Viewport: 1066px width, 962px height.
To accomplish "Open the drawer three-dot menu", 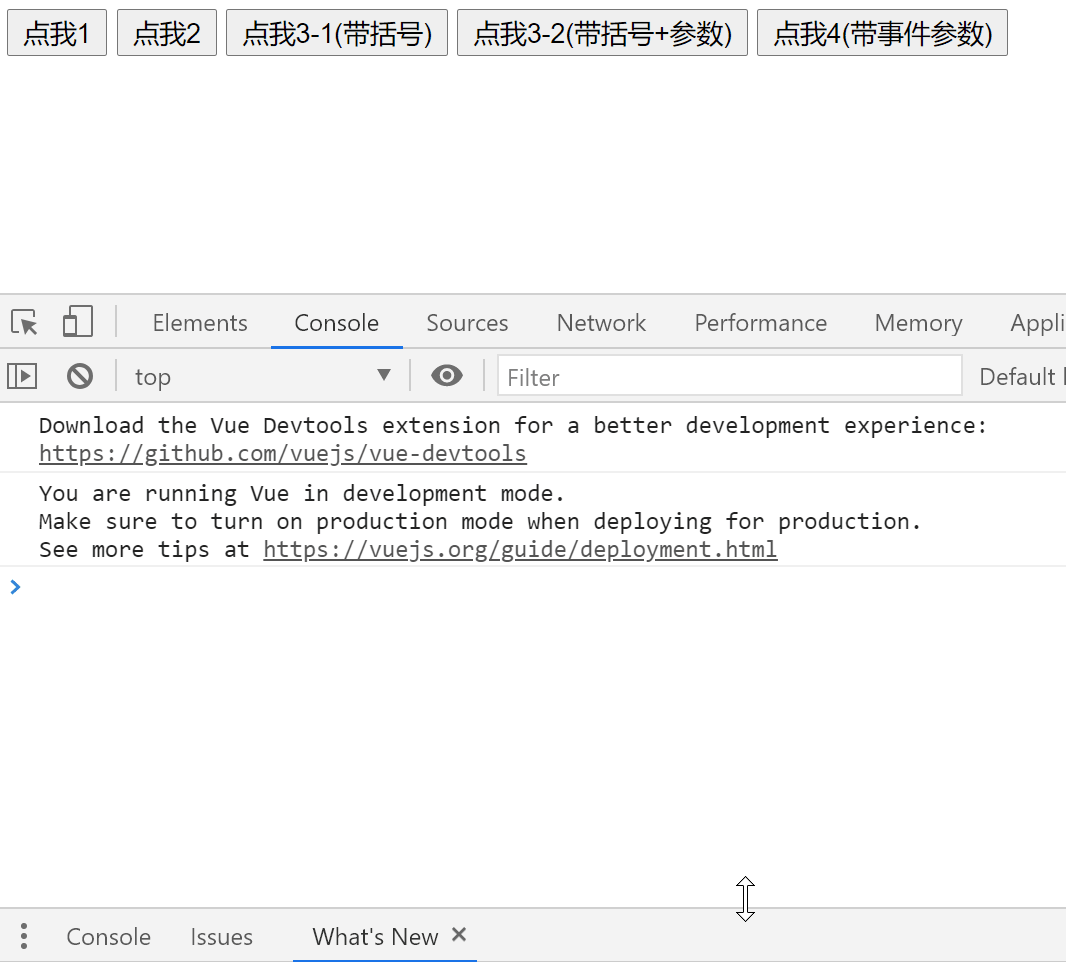I will 23,936.
